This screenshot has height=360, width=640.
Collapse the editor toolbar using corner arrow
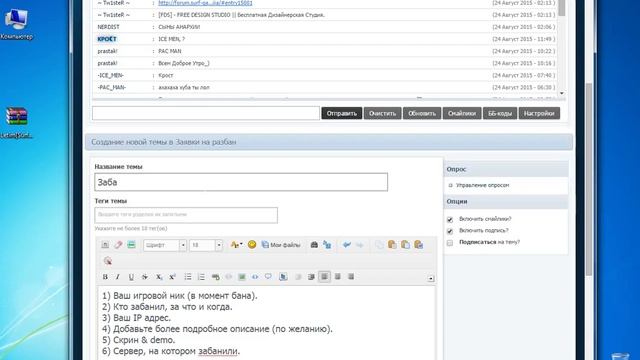click(x=431, y=278)
